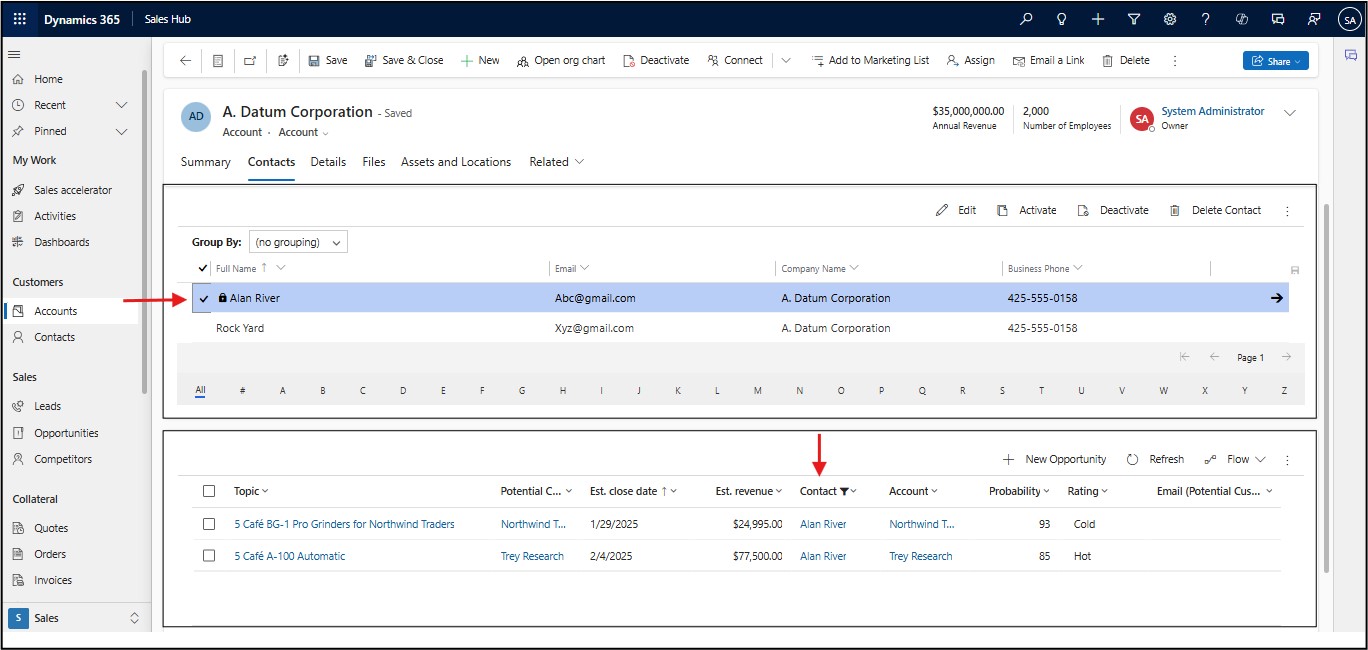Open the app launcher waffle icon
Screen dimensions: 1368x650
[20, 19]
